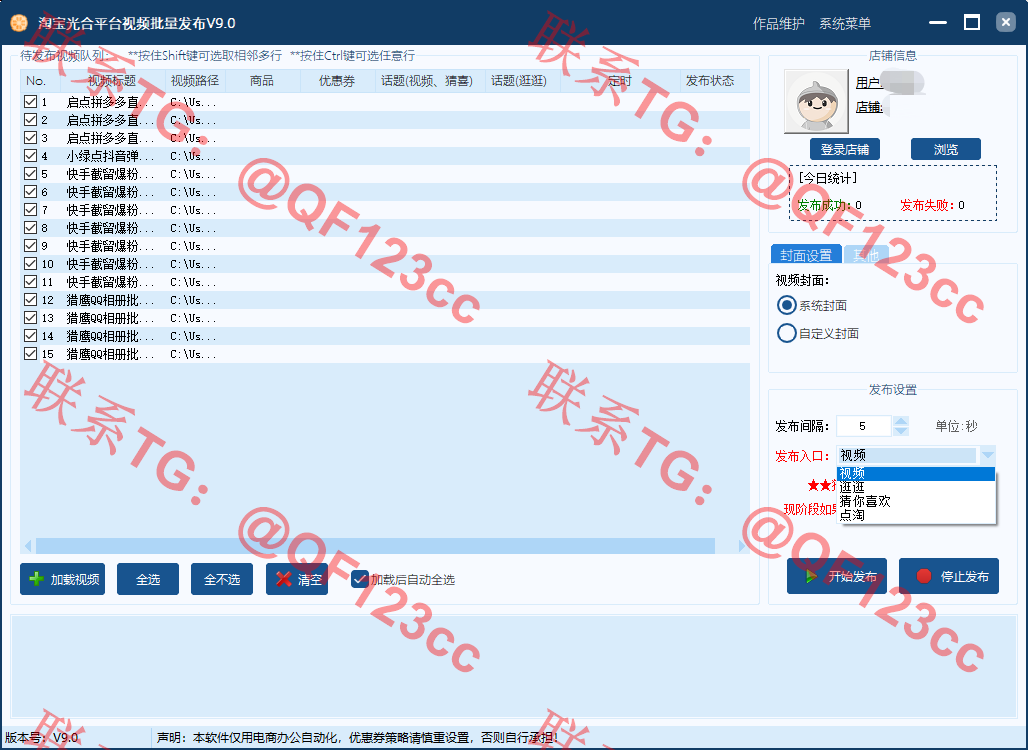Click the shop avatar picture
Image resolution: width=1028 pixels, height=750 pixels.
(816, 102)
